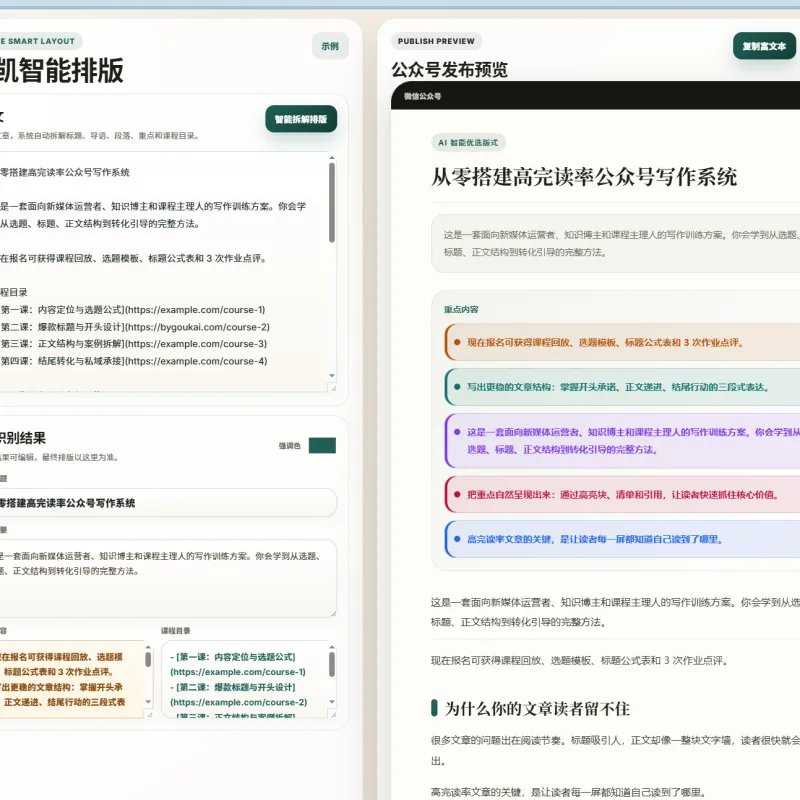Image resolution: width=800 pixels, height=800 pixels.
Task: Click the summary textarea resize handle
Action: [x=333, y=613]
